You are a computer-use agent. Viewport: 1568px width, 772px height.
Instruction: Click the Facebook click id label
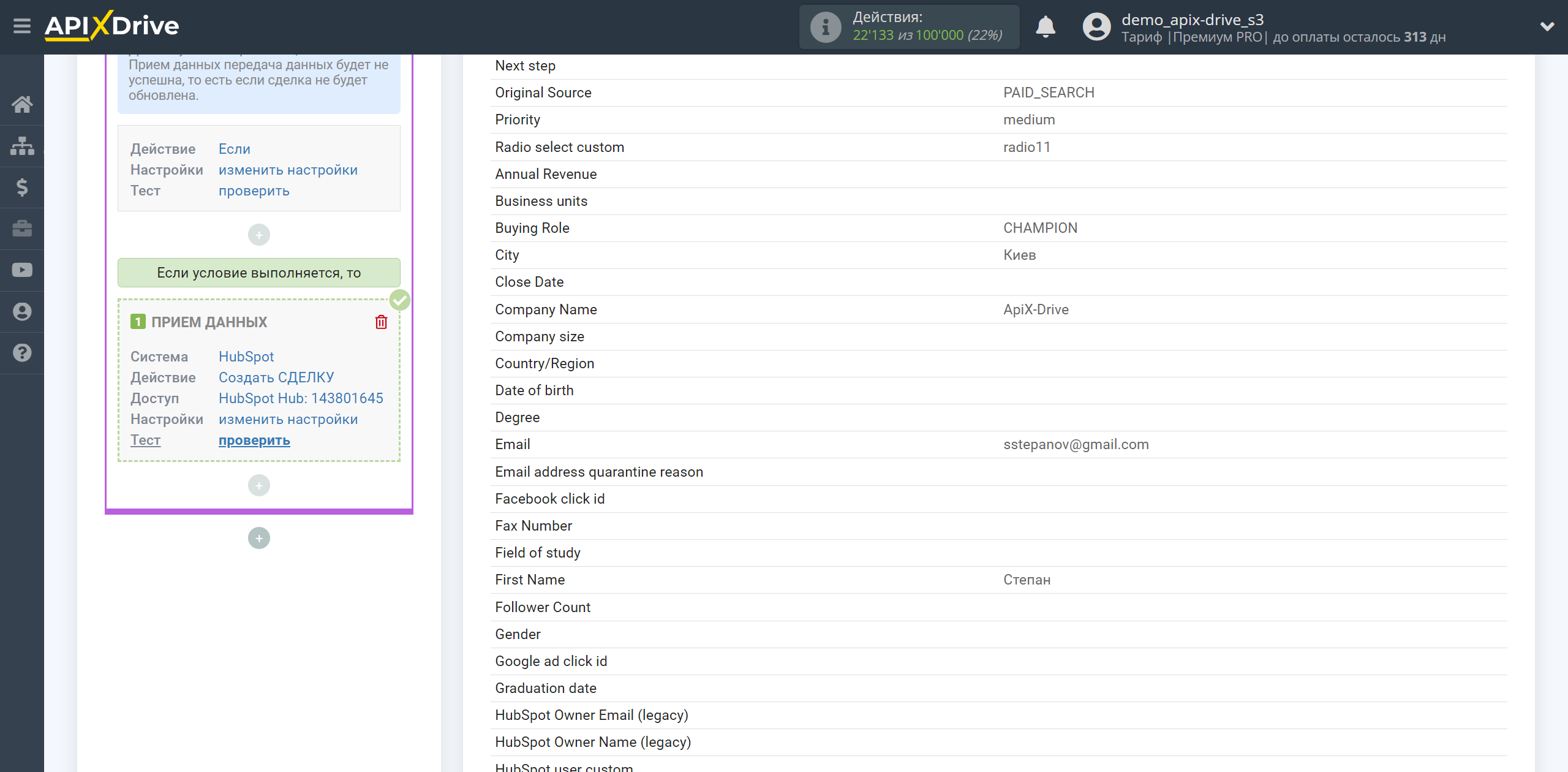click(x=549, y=499)
